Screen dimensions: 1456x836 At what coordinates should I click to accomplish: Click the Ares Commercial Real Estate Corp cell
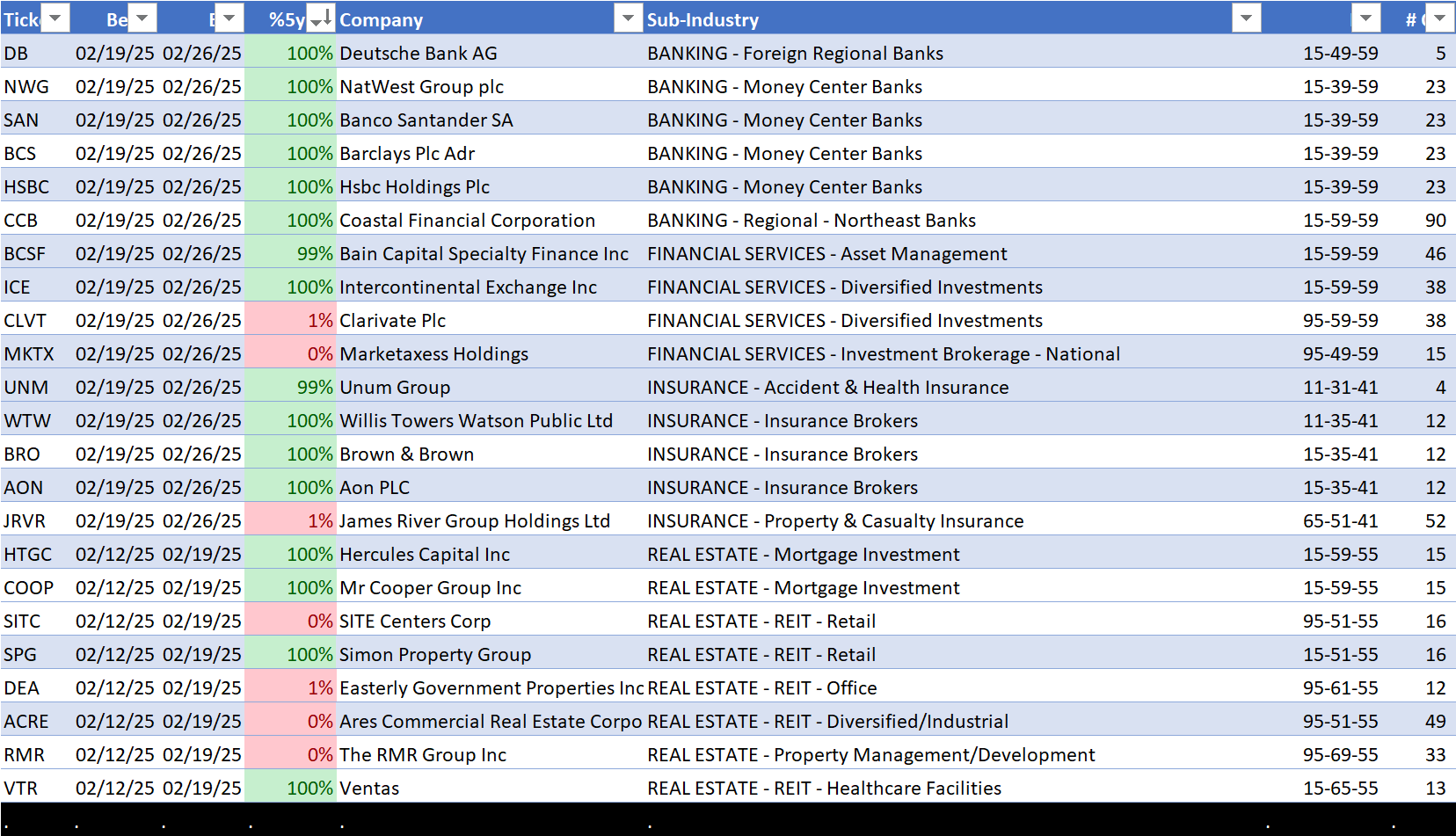point(491,721)
